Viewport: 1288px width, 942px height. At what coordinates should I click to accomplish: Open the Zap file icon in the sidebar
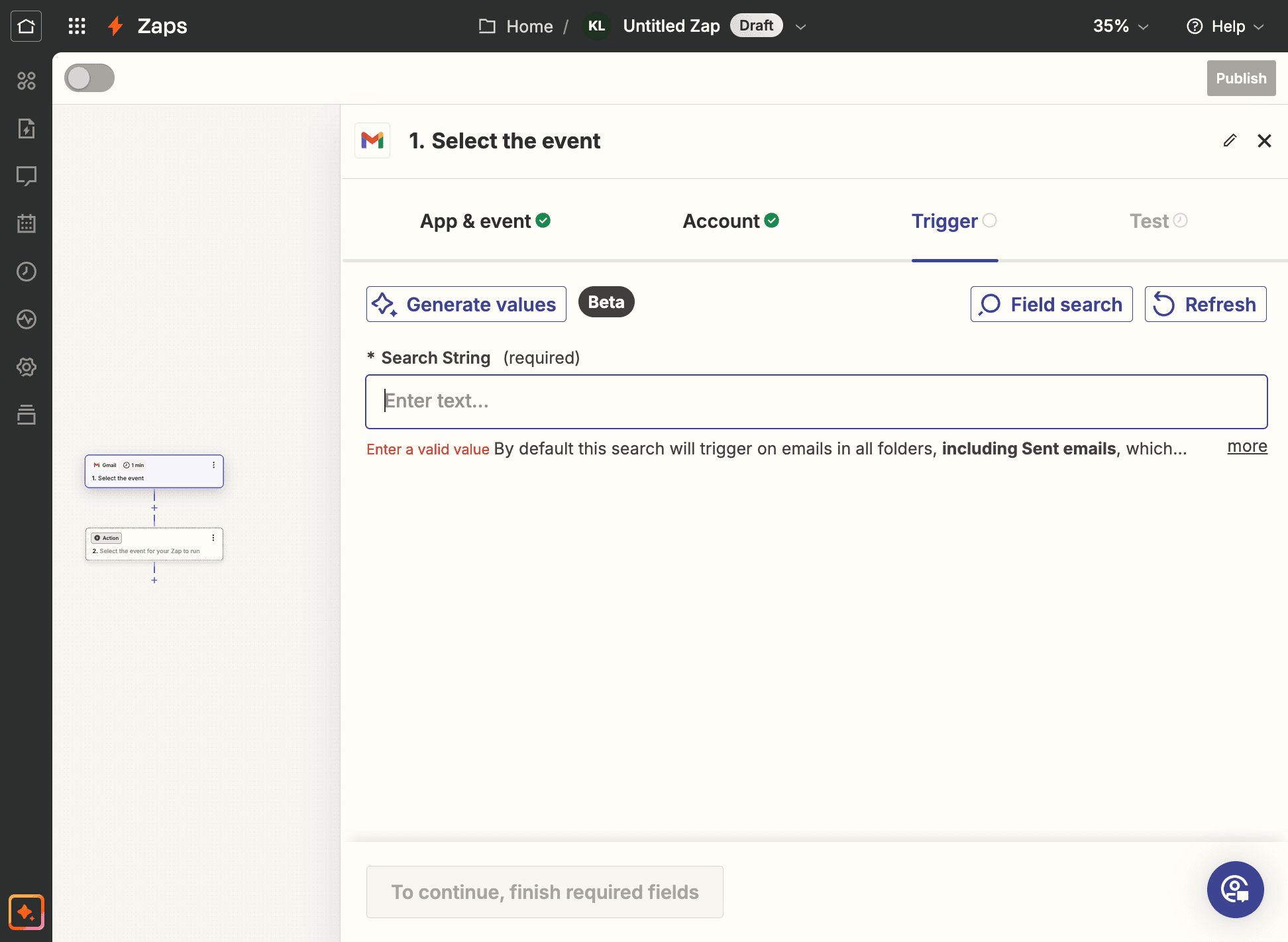[27, 129]
